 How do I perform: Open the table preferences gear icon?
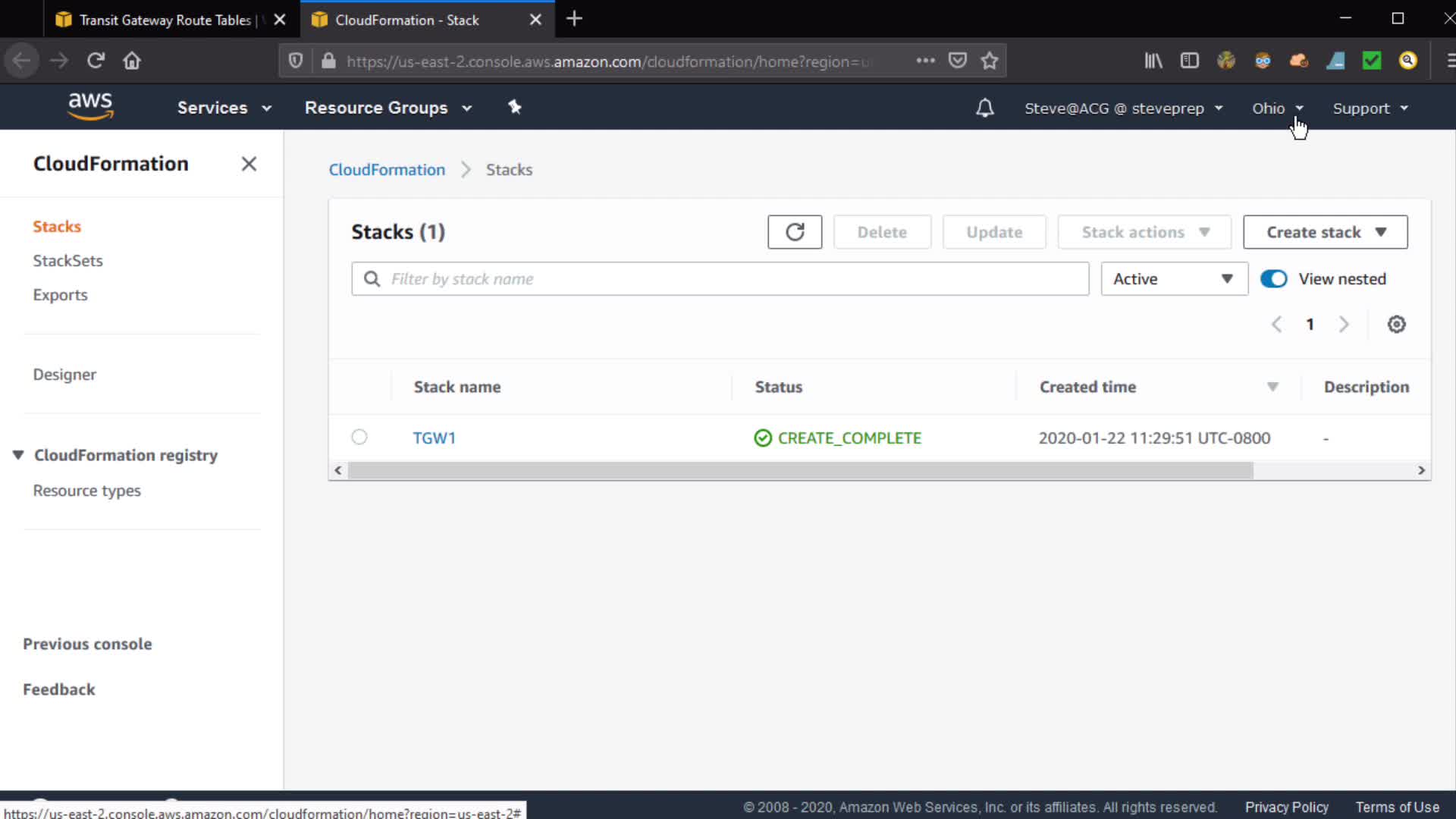pyautogui.click(x=1396, y=325)
